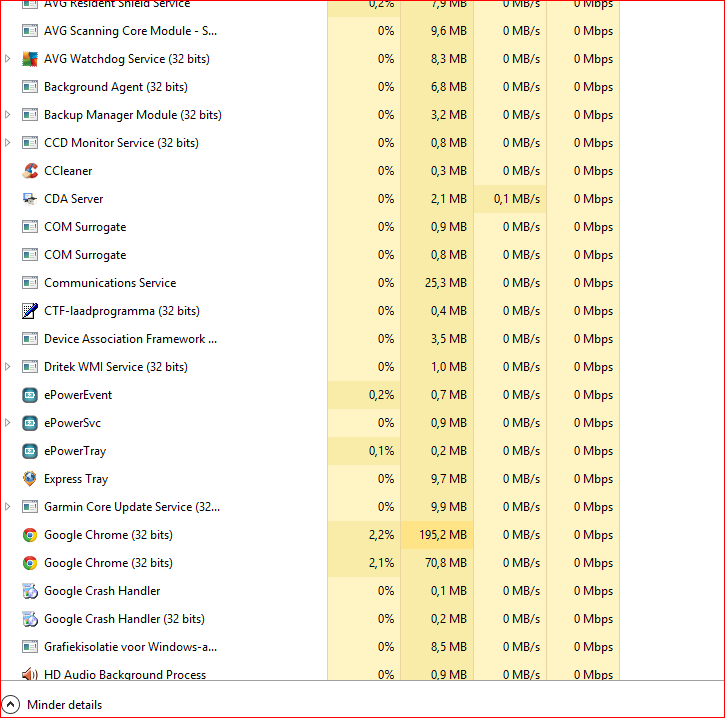Screen dimensions: 725x718
Task: Click the Minder details button
Action: (x=64, y=705)
